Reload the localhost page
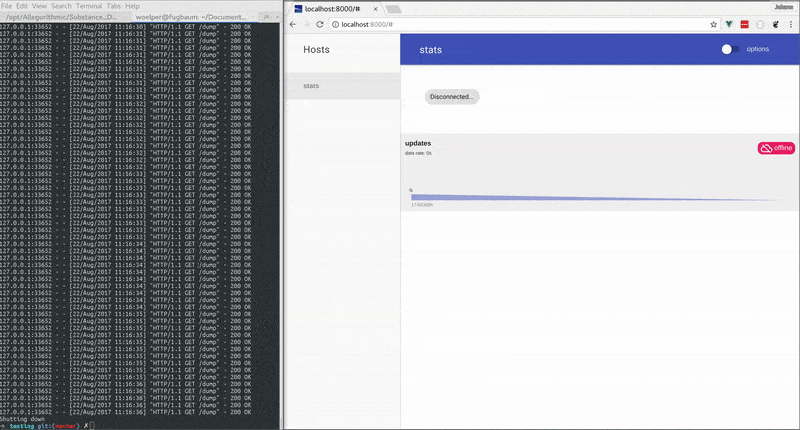The width and height of the screenshot is (800, 430). point(319,24)
